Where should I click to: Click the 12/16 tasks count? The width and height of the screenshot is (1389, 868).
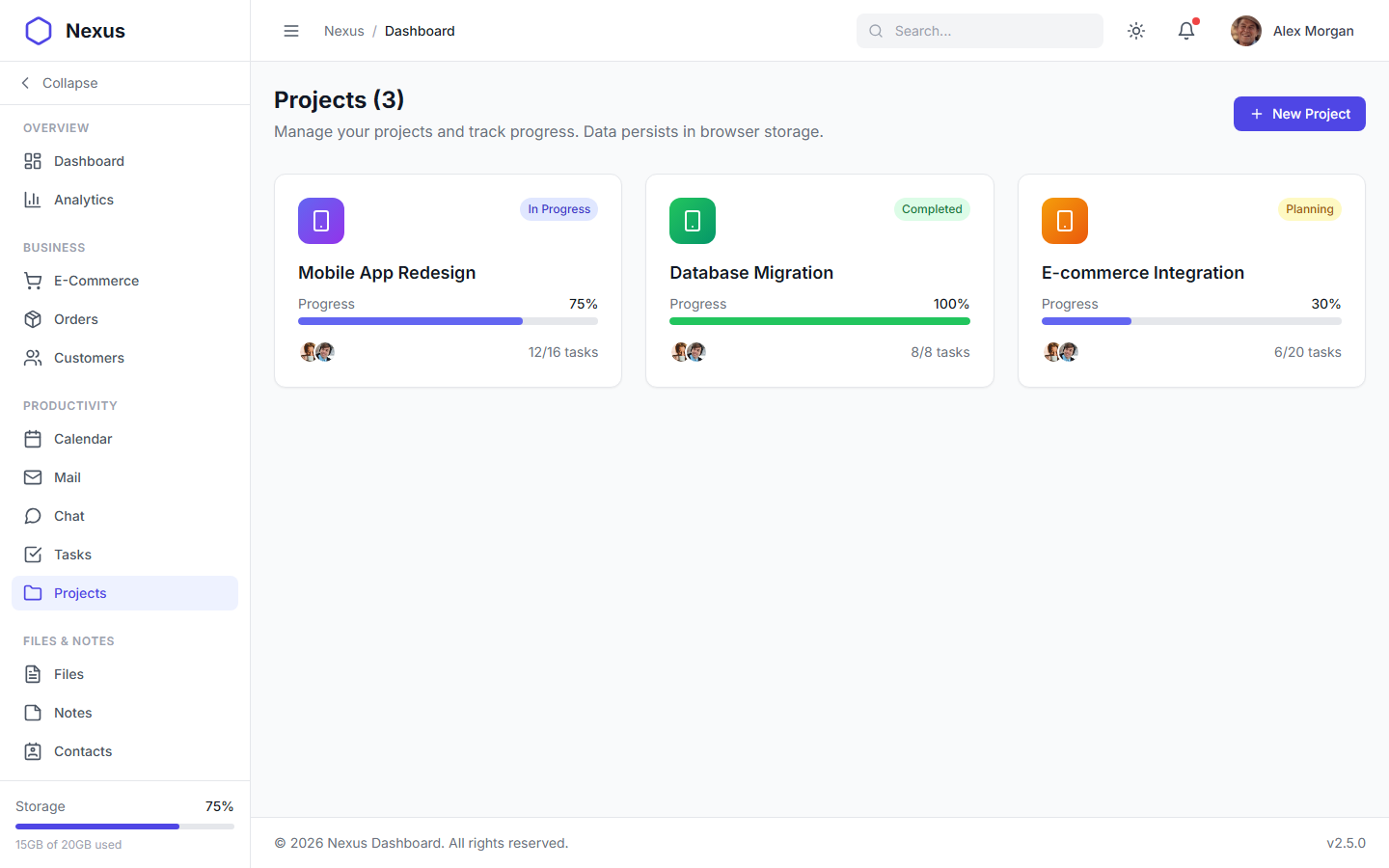click(x=563, y=352)
